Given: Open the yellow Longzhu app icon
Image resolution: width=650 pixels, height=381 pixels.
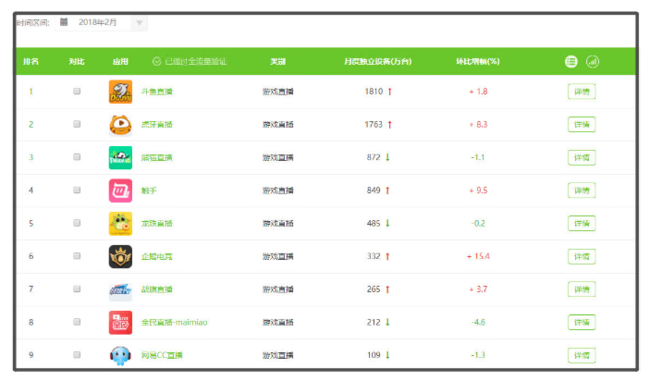Looking at the screenshot, I should [x=120, y=223].
